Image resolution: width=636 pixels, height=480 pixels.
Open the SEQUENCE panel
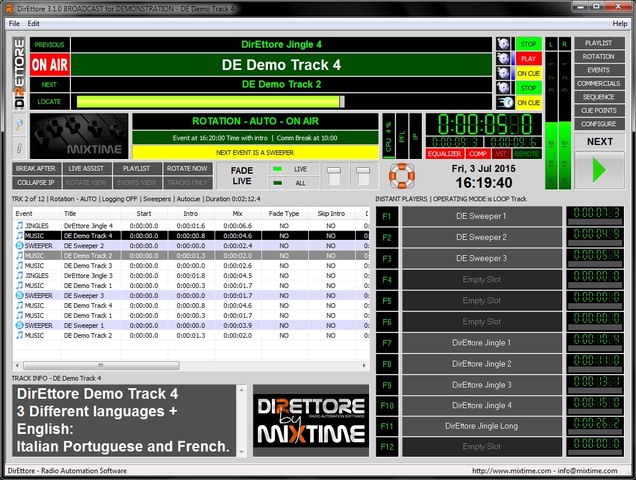[x=599, y=97]
